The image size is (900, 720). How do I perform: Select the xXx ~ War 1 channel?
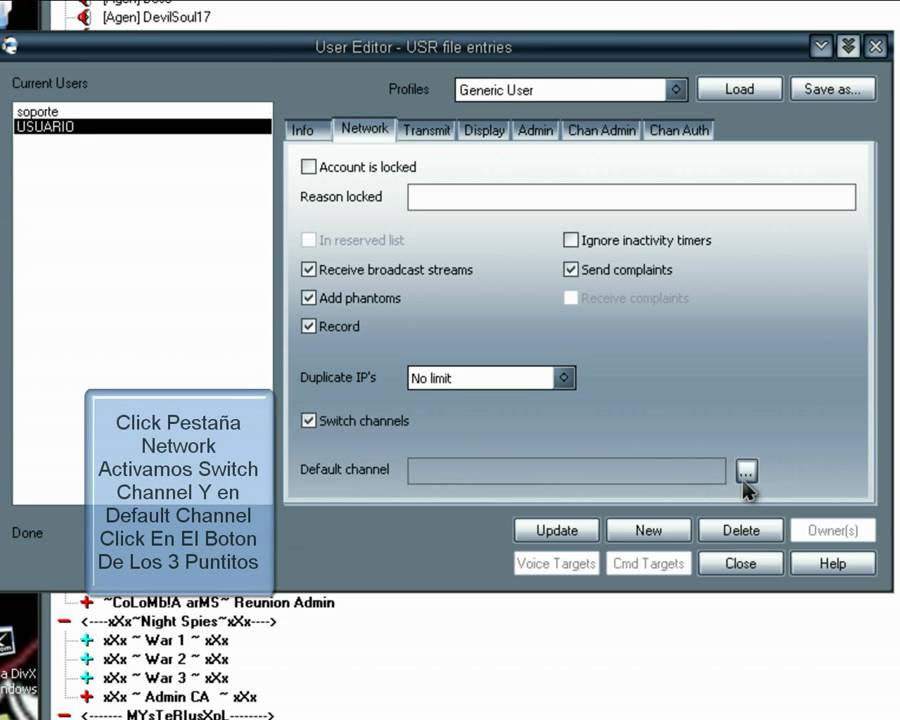(x=166, y=640)
